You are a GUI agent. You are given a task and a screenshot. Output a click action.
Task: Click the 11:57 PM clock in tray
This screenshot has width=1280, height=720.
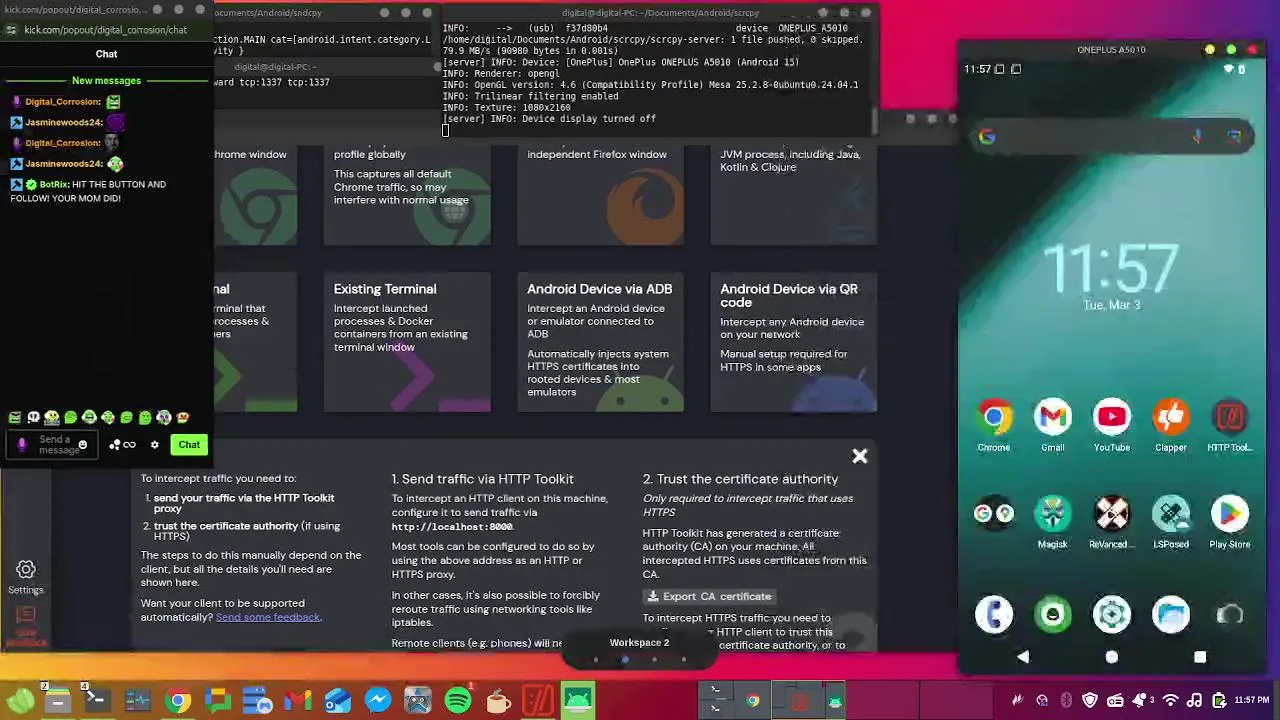point(1251,701)
